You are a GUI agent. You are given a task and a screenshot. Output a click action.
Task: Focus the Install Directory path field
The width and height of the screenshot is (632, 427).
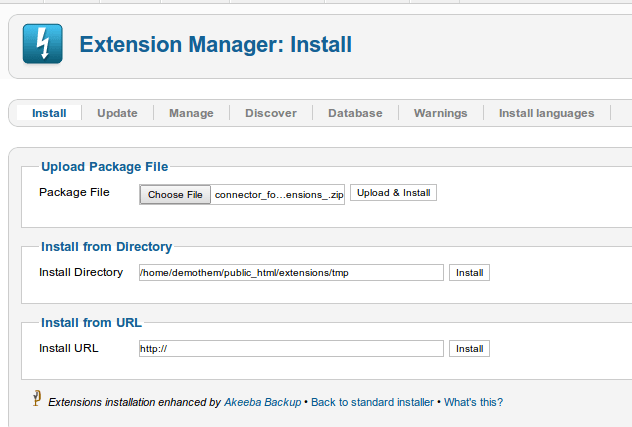pyautogui.click(x=291, y=272)
